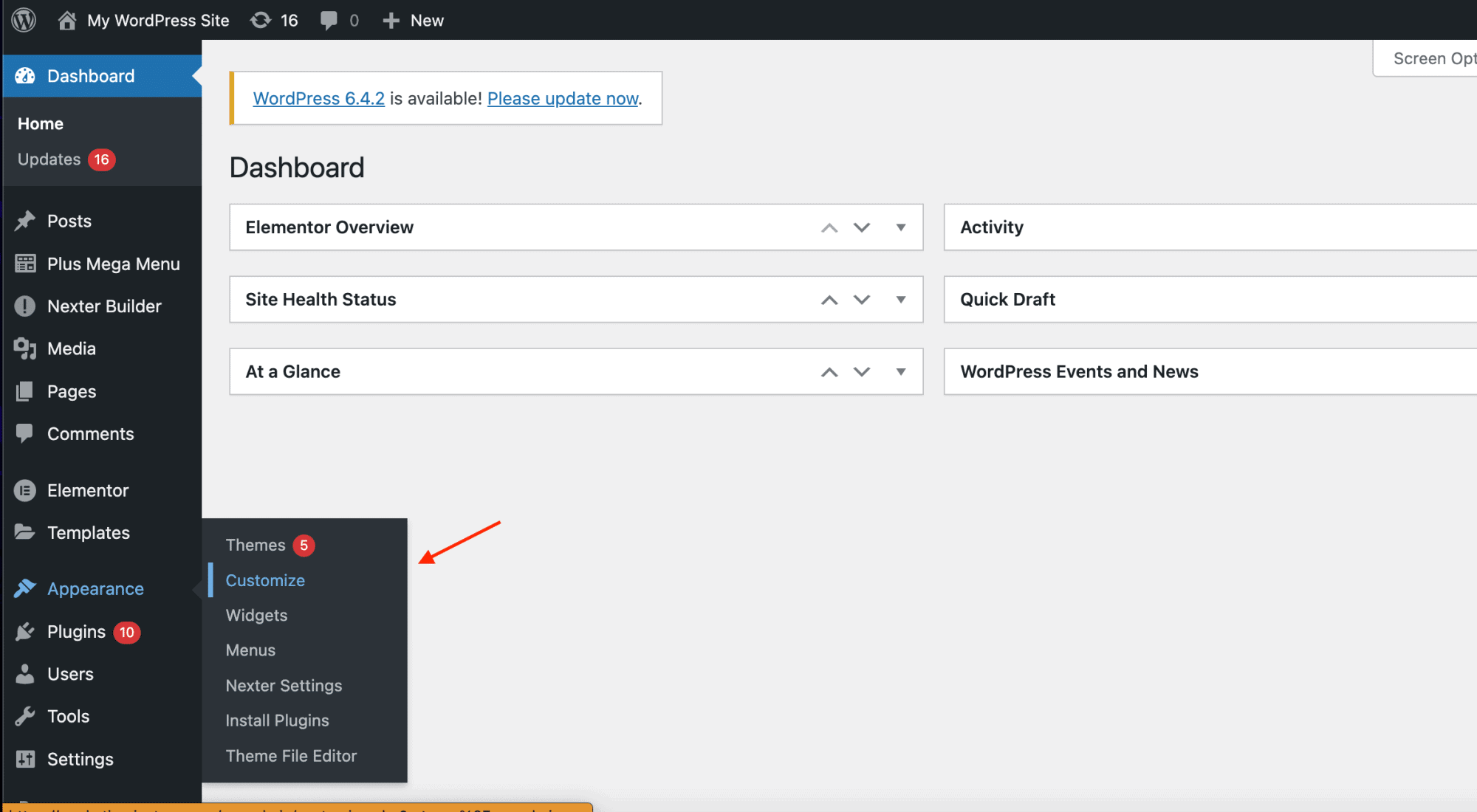Go to Home under Dashboard menu
The width and height of the screenshot is (1477, 812).
[41, 124]
